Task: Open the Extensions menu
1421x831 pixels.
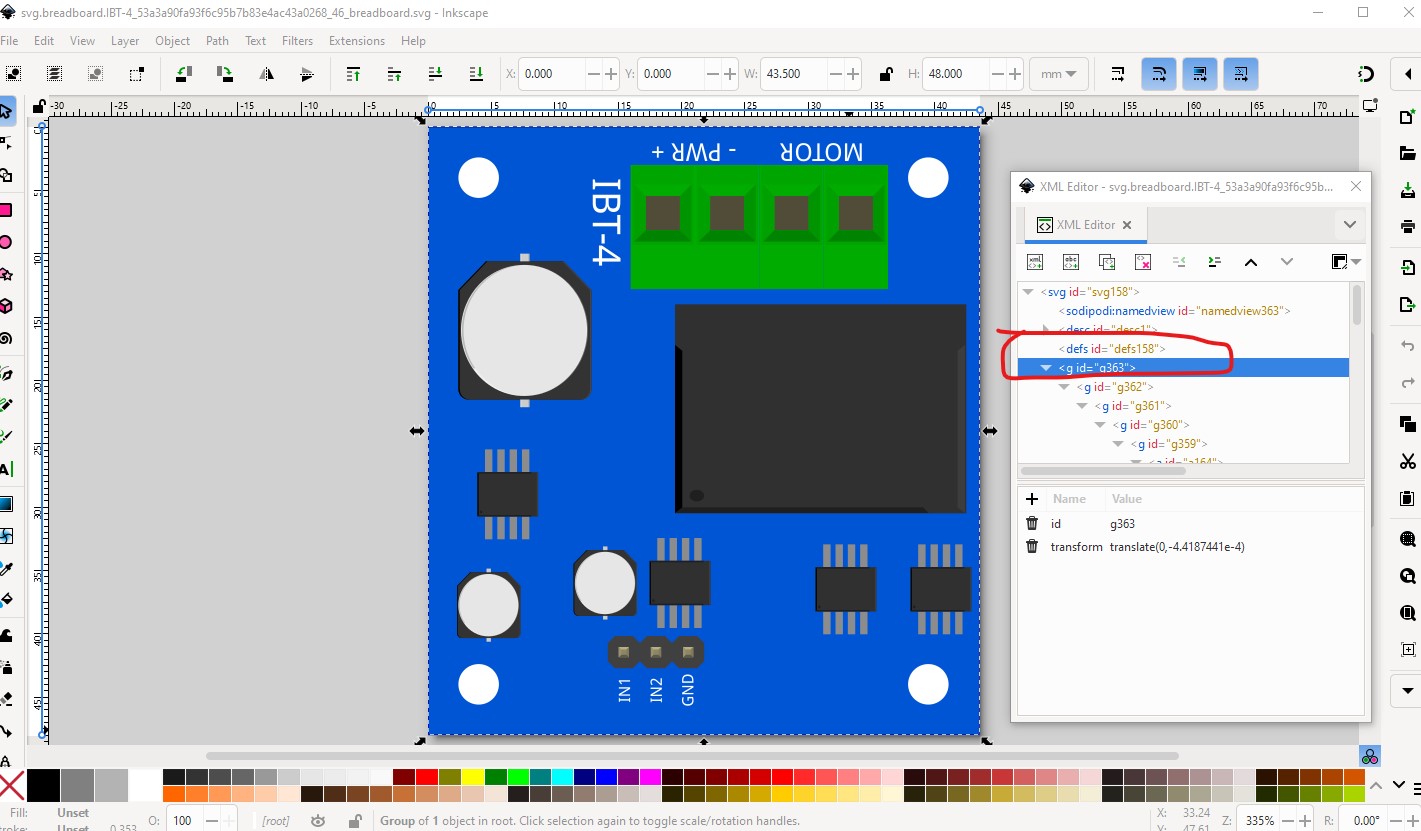Action: pos(356,41)
